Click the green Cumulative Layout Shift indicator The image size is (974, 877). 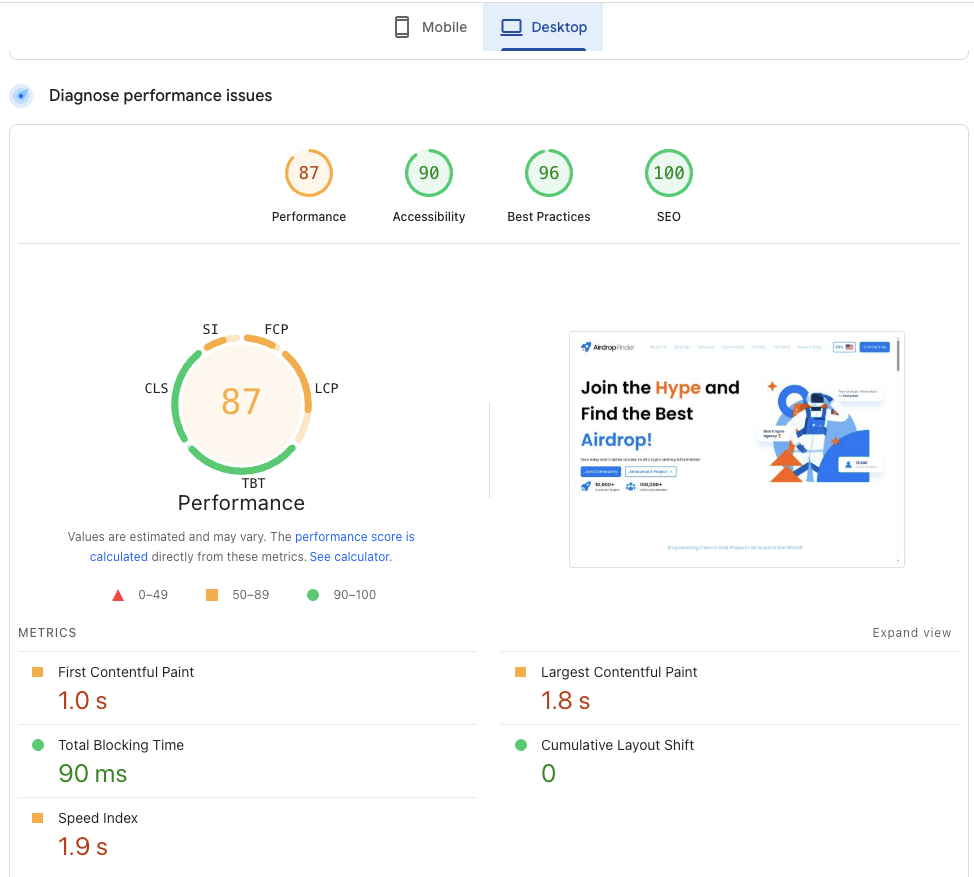click(521, 745)
